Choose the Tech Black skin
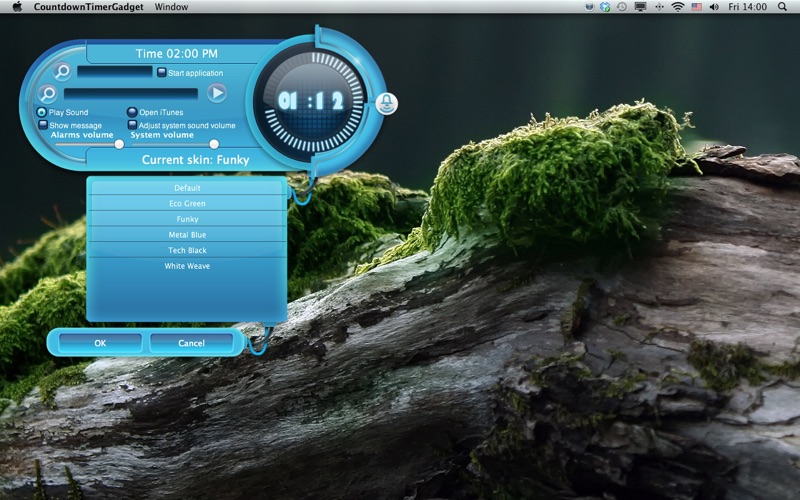This screenshot has width=800, height=500. pos(187,250)
